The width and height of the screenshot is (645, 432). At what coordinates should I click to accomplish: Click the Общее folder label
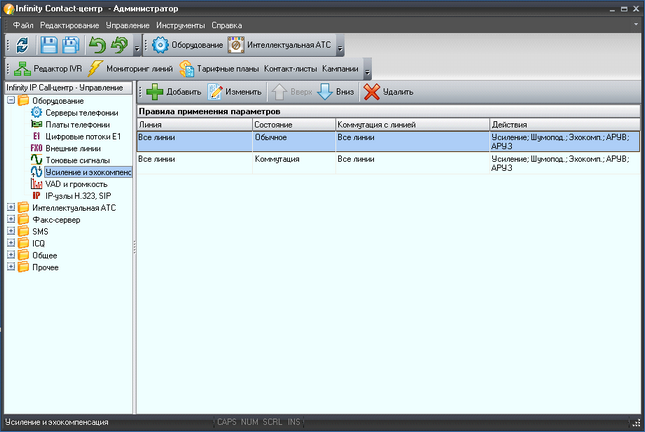45,255
